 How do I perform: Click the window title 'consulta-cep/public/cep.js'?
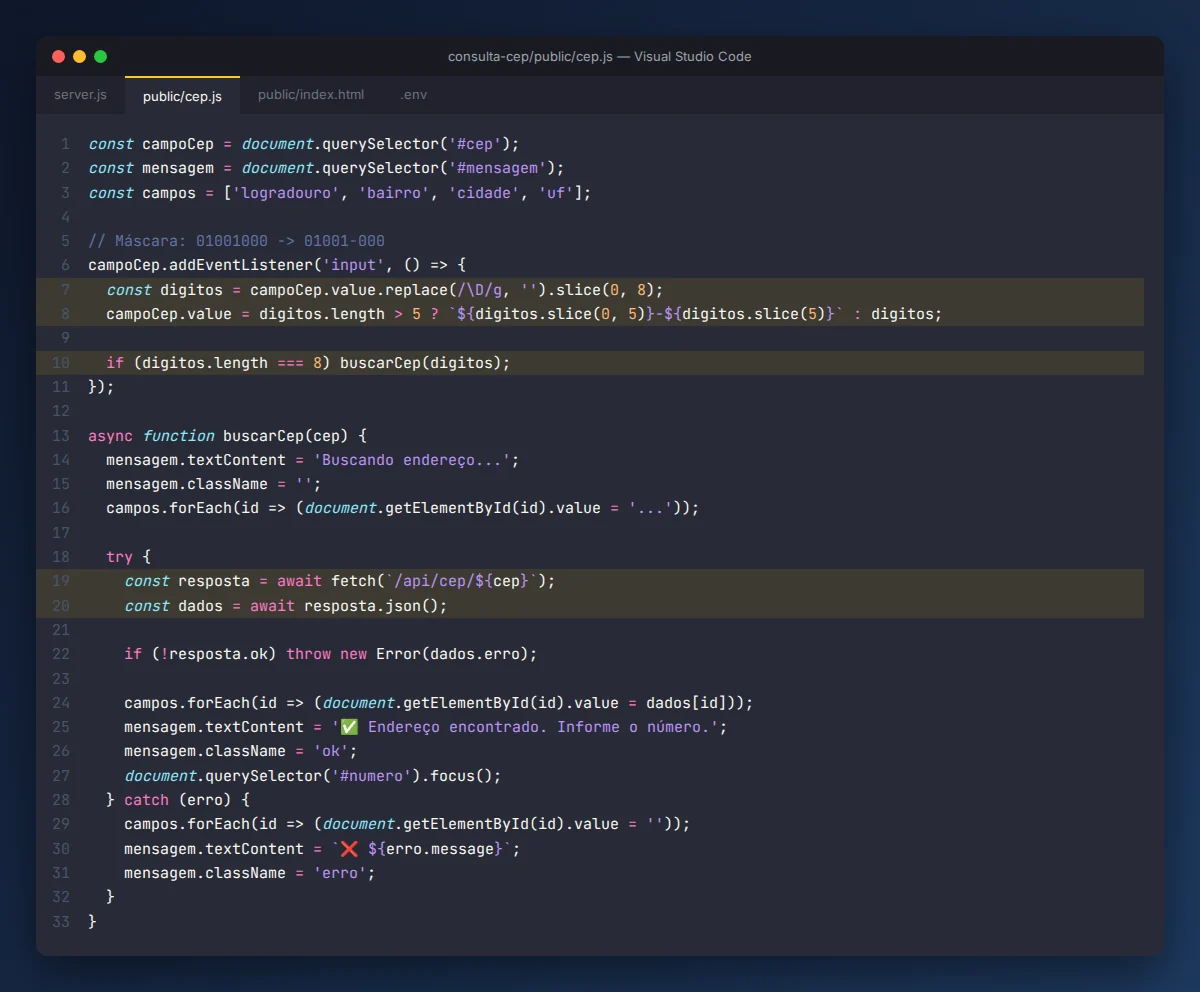click(x=530, y=57)
